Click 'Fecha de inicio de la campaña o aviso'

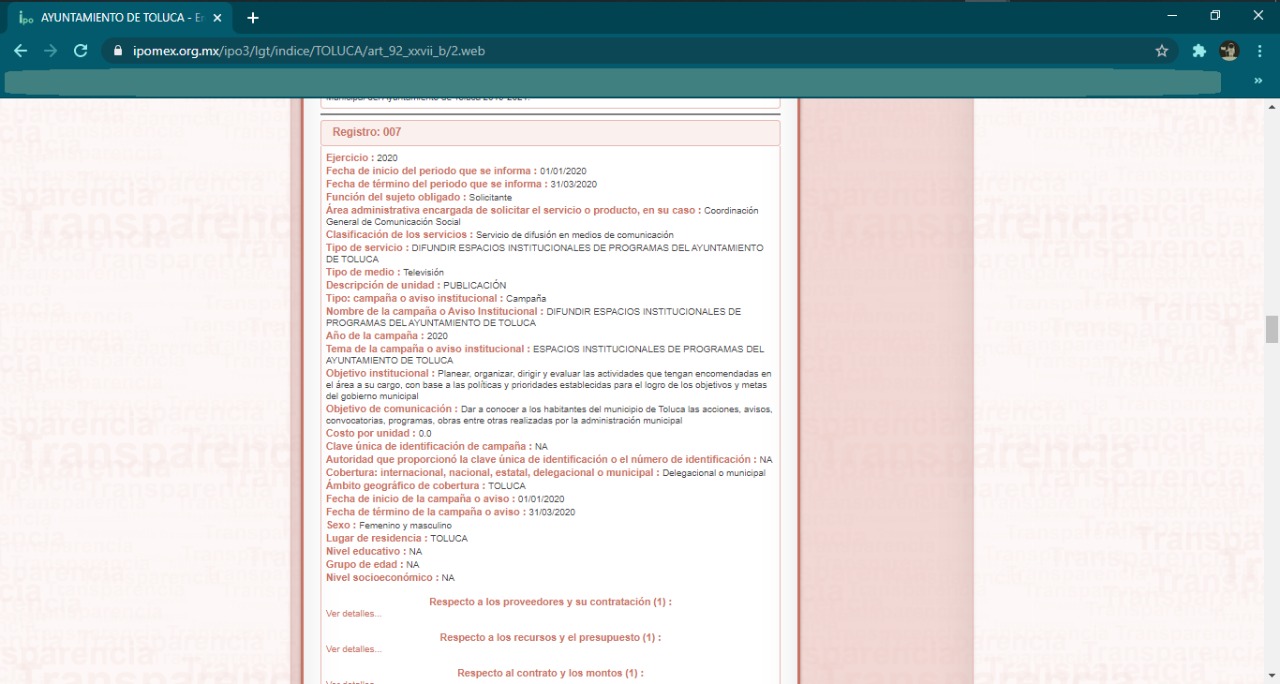[420, 498]
